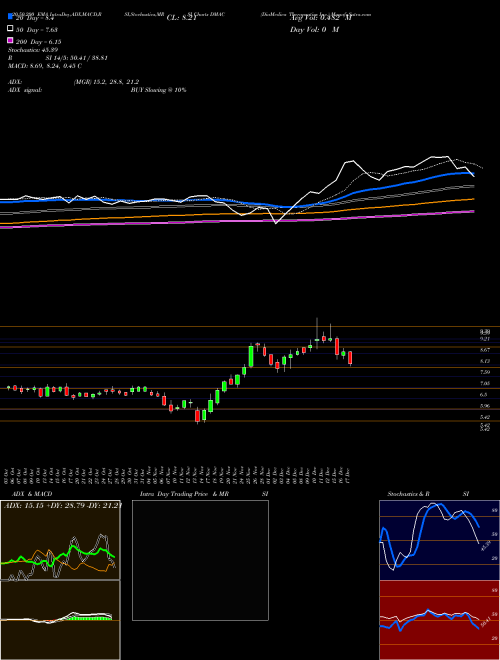This screenshot has height=660, width=500.
Task: Click the magenta 200-day line end
Action: coord(473,211)
